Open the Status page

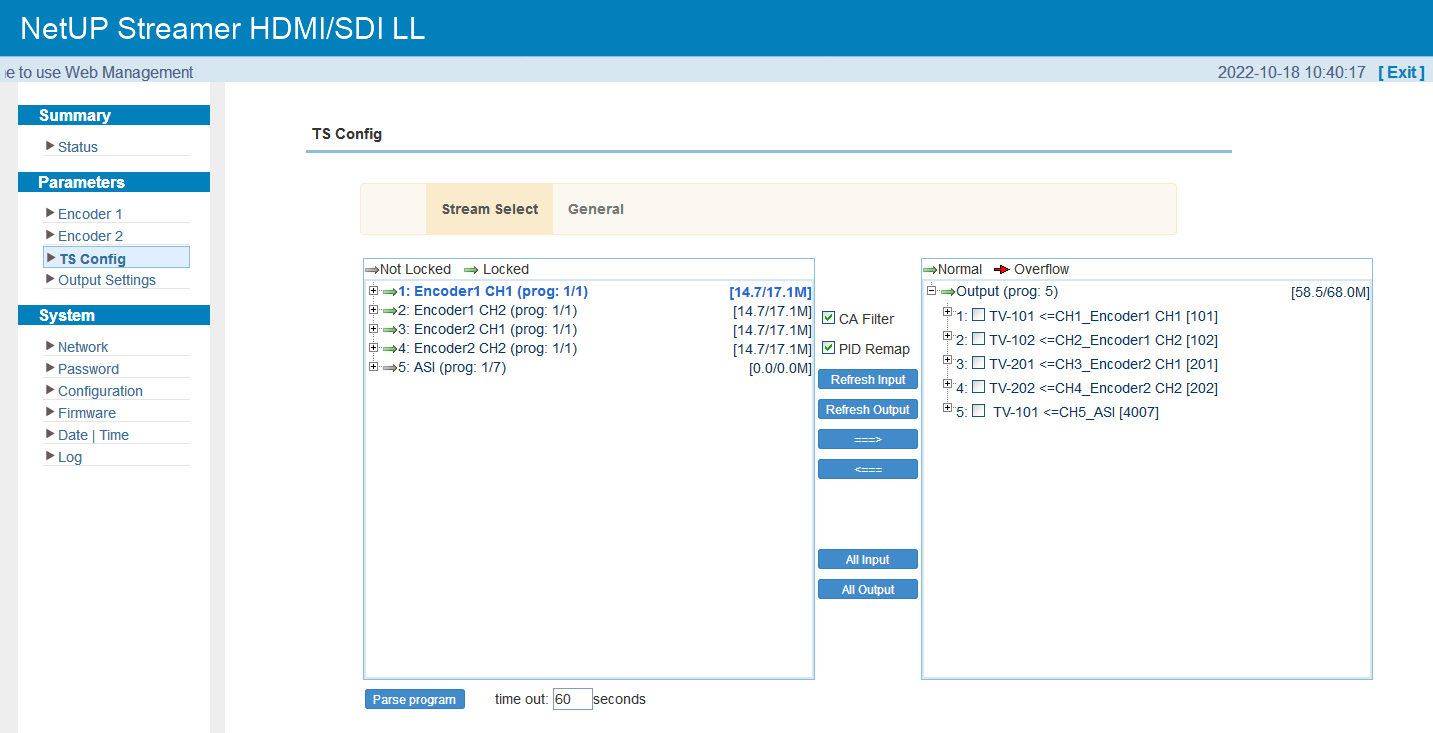click(78, 147)
